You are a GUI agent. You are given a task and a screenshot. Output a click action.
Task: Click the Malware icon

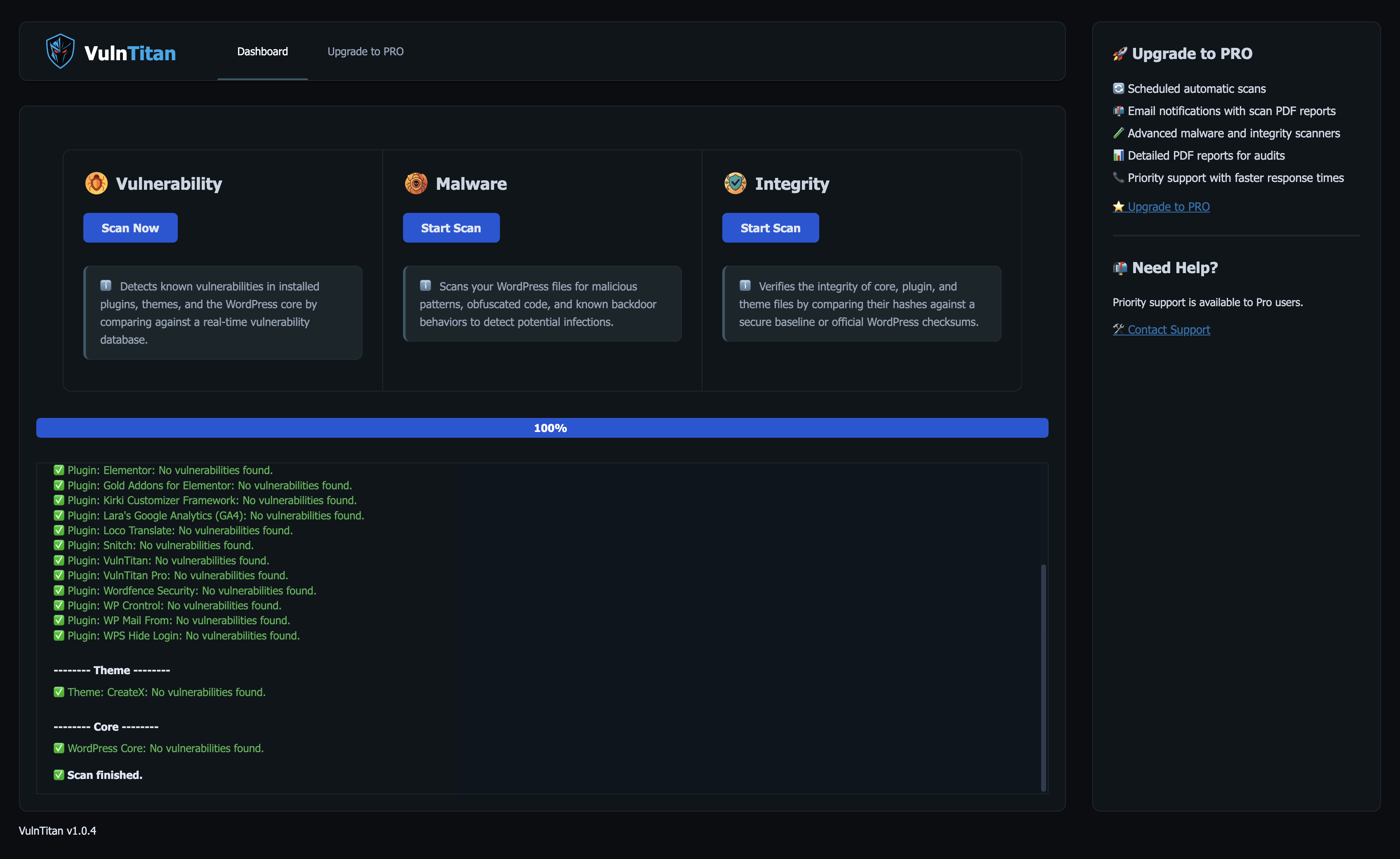416,183
